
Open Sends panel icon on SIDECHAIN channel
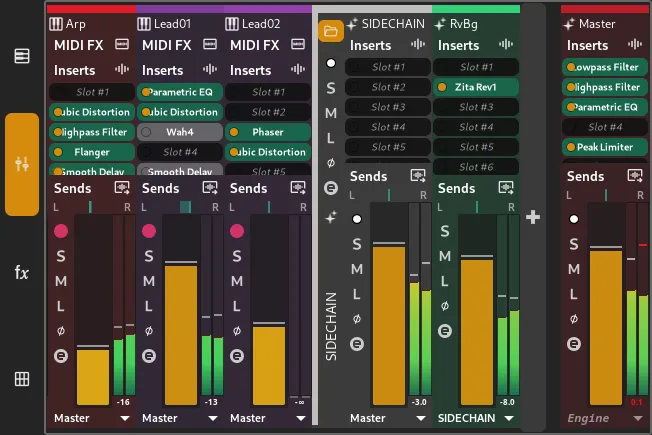[x=418, y=176]
